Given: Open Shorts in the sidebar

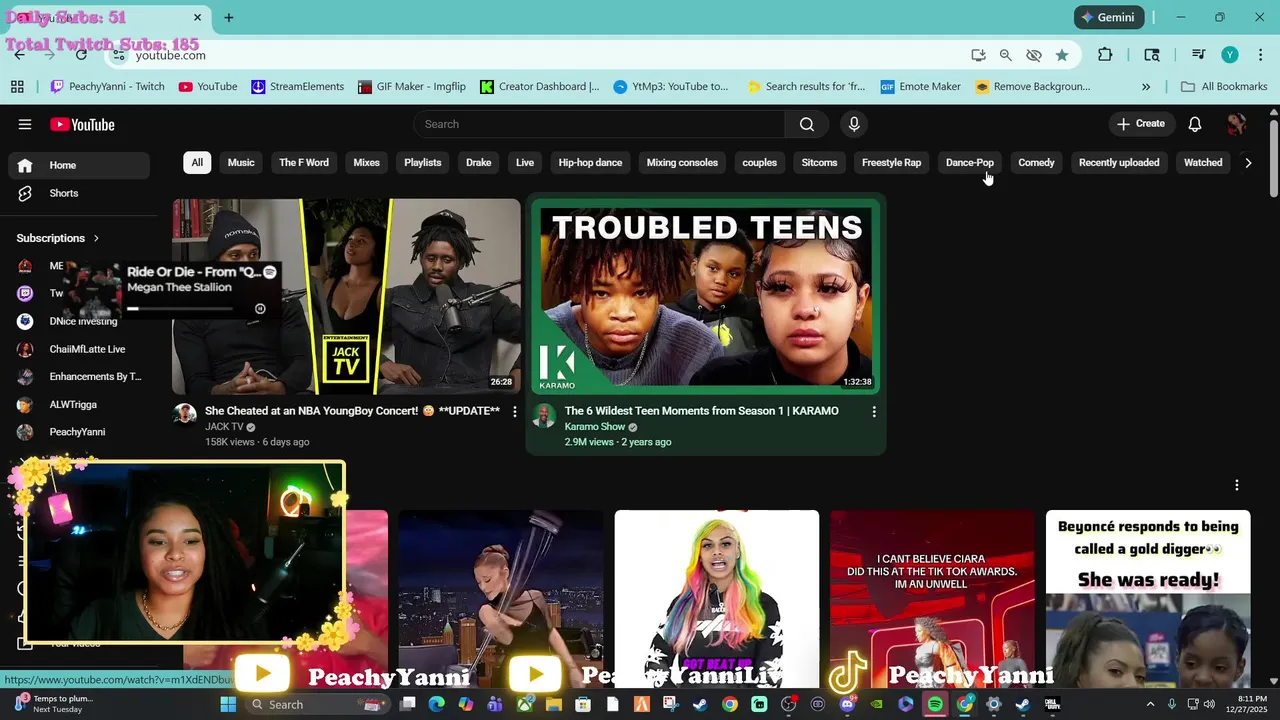Looking at the screenshot, I should 80,193.
